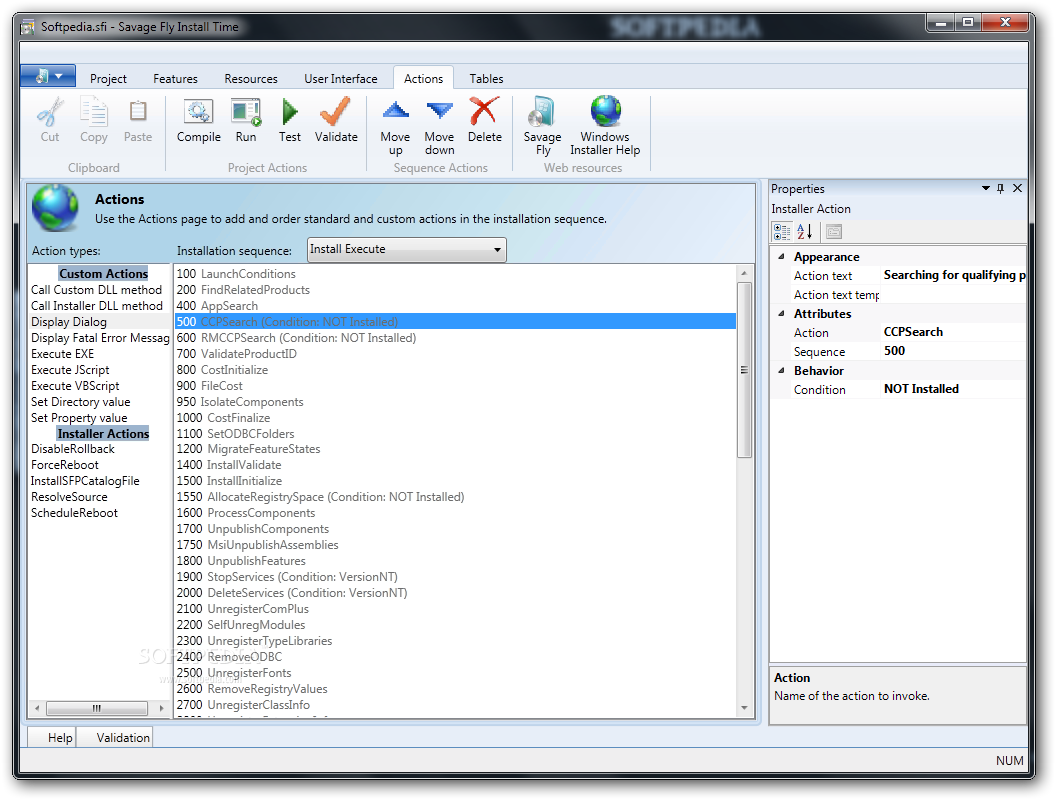Select Execute EXE action type
Screen dimensions: 1056x800
click(62, 354)
